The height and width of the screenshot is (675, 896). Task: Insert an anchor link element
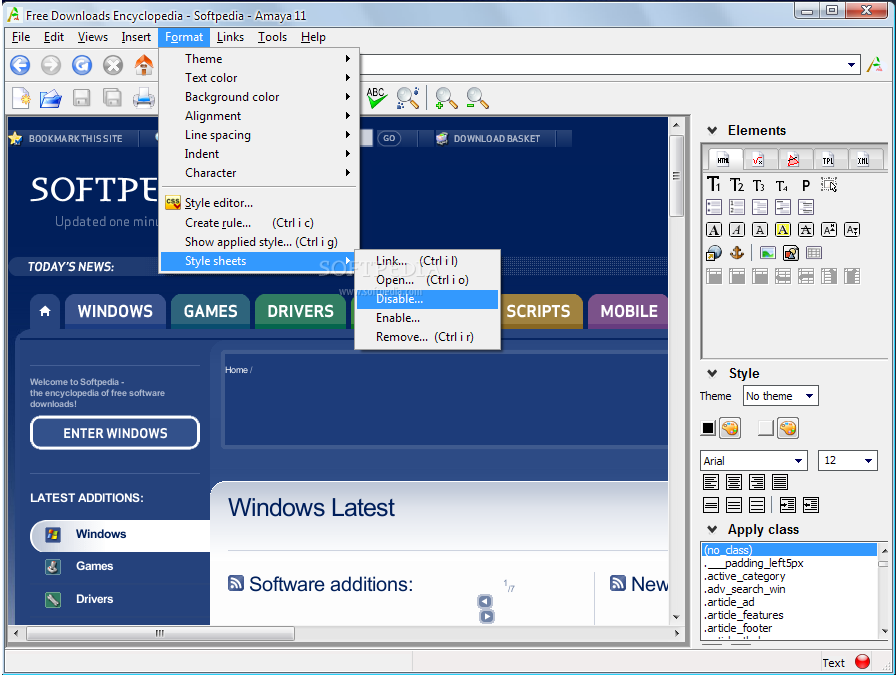pyautogui.click(x=737, y=253)
